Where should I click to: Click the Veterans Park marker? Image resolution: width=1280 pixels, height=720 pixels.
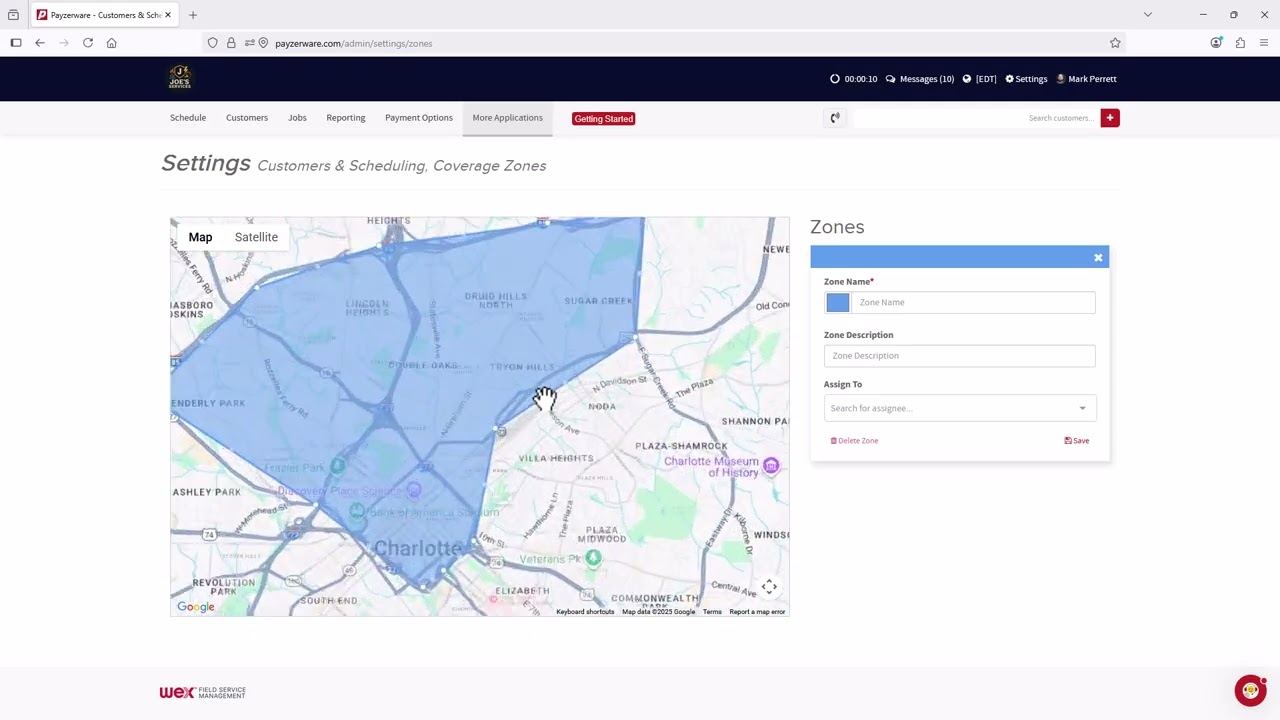point(593,557)
